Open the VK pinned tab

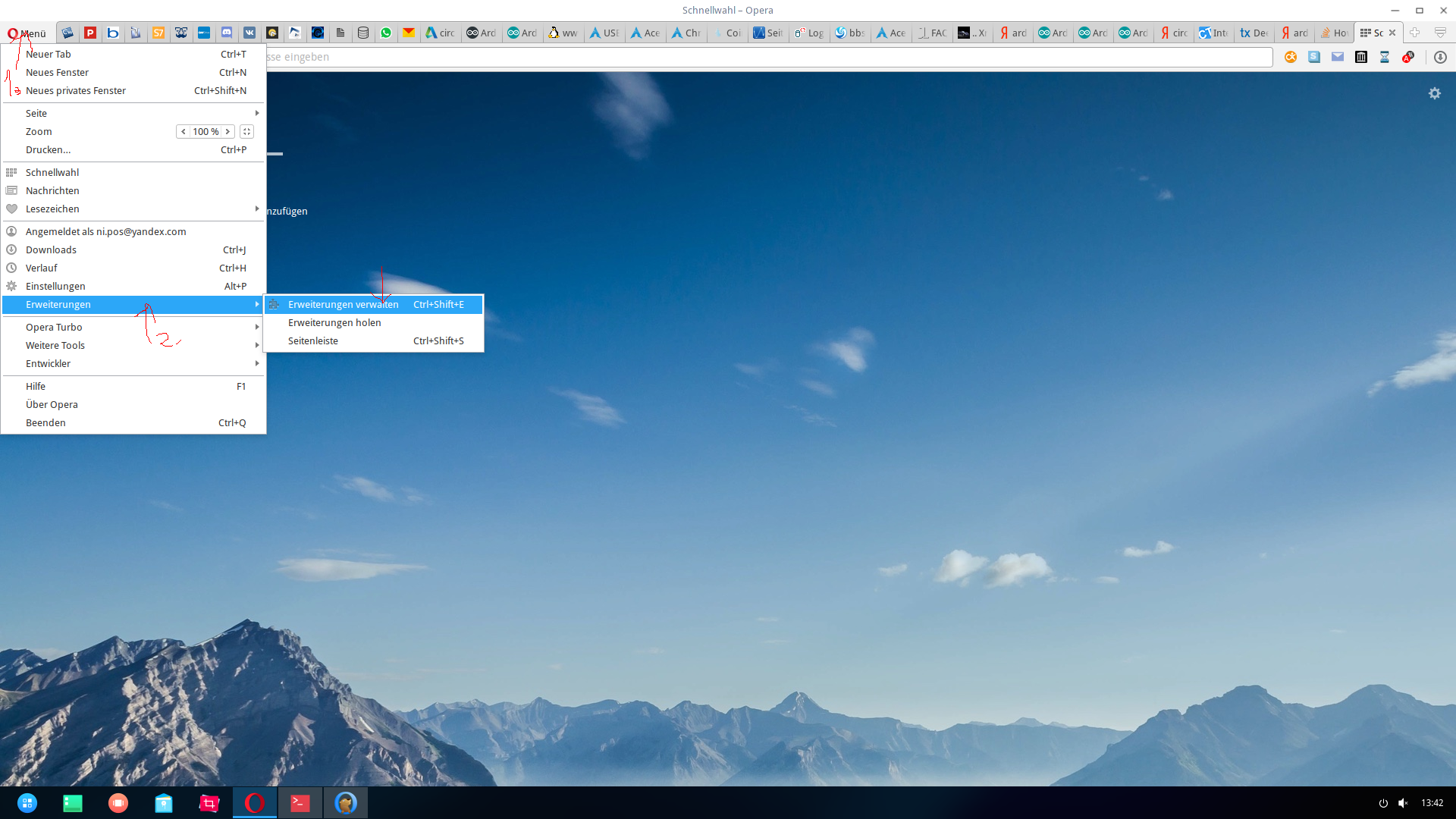[249, 33]
